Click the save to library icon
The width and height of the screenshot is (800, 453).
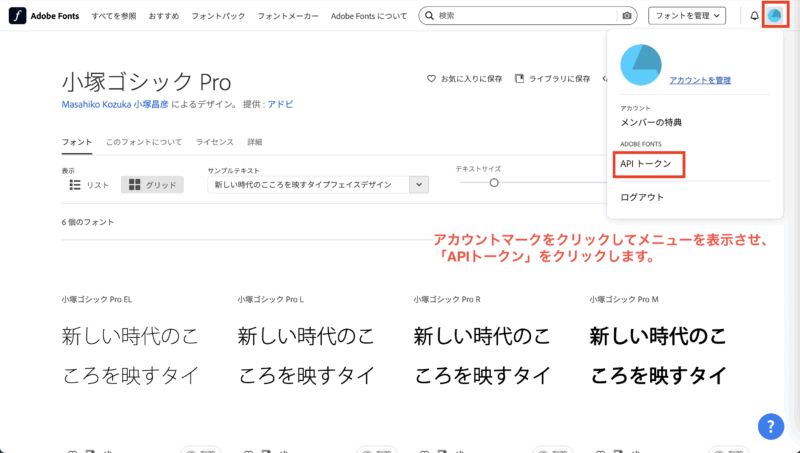click(x=519, y=79)
